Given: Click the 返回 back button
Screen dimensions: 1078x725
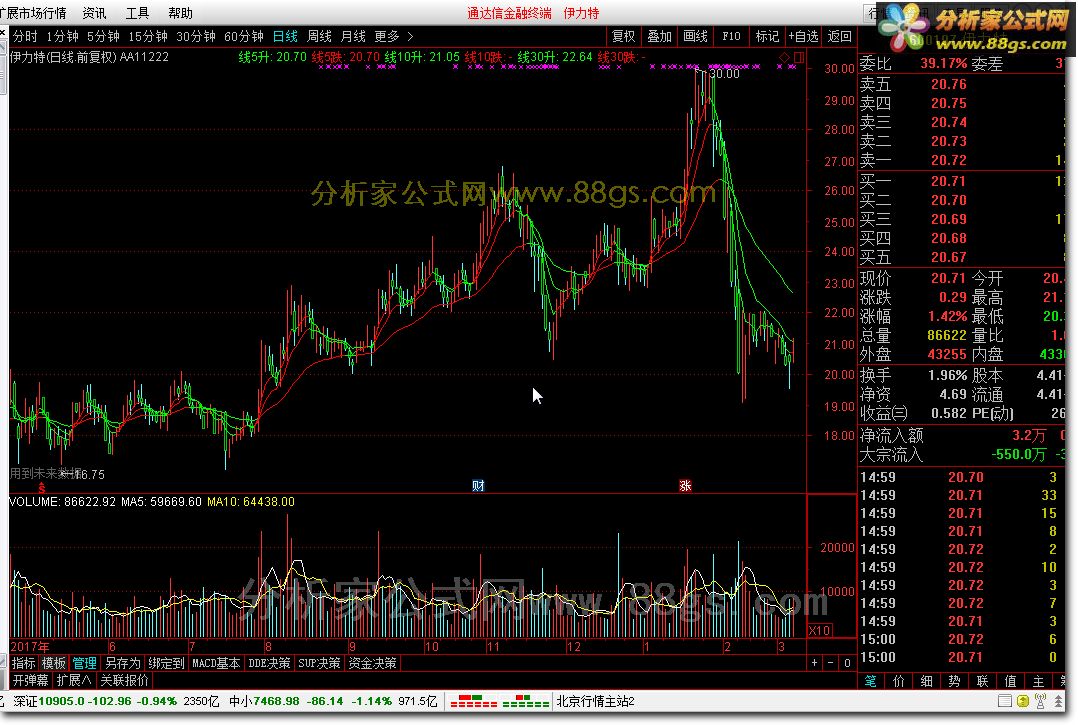Looking at the screenshot, I should [839, 36].
